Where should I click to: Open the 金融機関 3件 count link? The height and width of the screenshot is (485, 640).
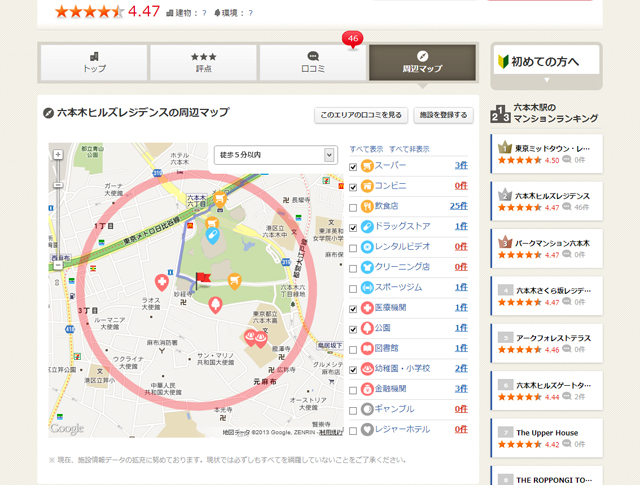tap(461, 389)
